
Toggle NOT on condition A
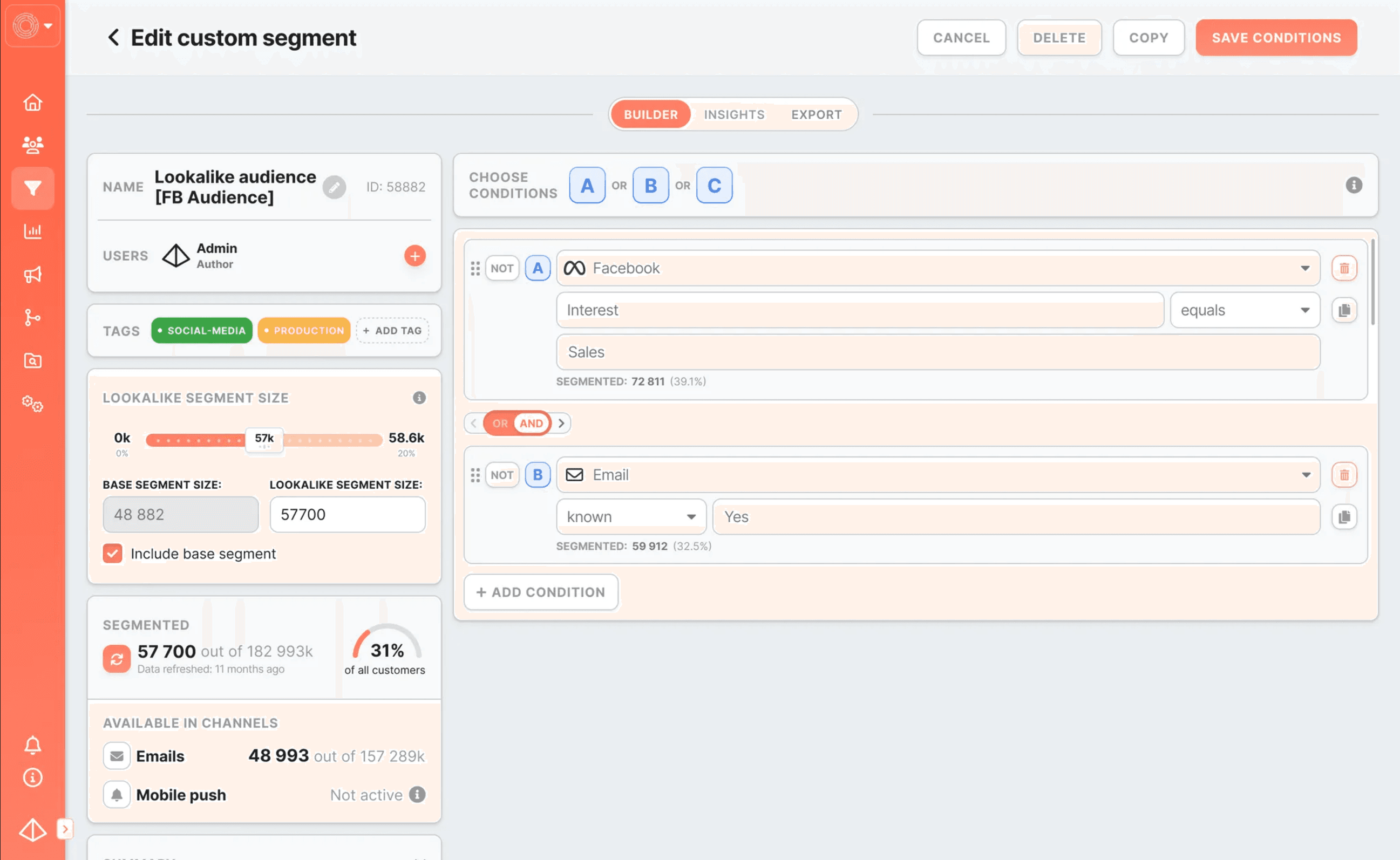502,268
